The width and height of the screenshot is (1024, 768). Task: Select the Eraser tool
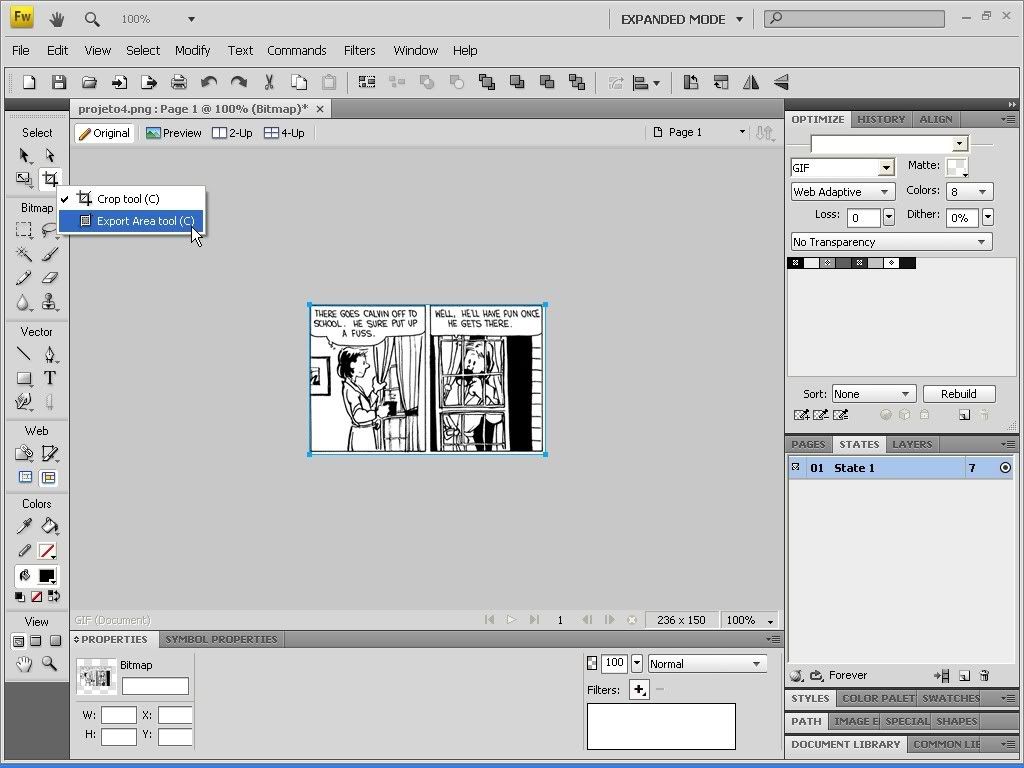50,278
